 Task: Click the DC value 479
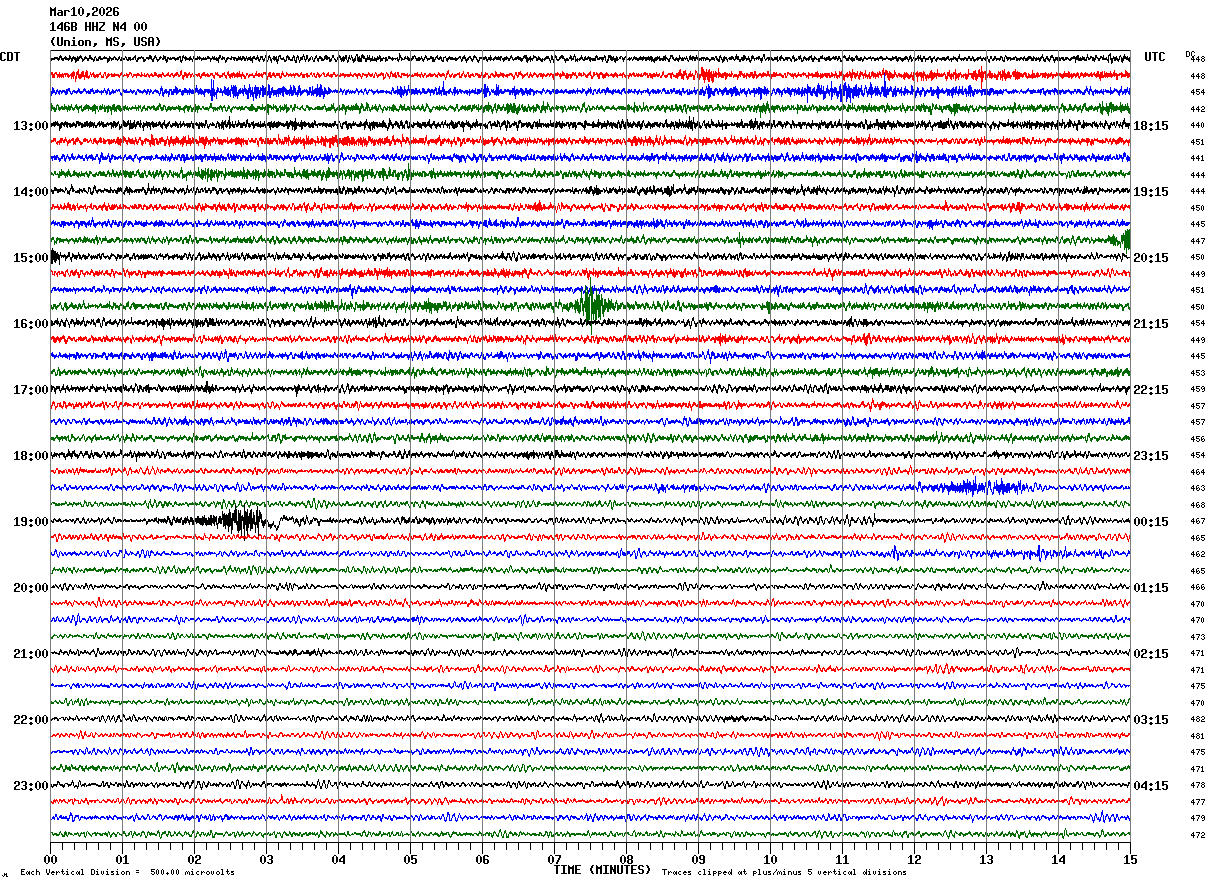point(1197,819)
